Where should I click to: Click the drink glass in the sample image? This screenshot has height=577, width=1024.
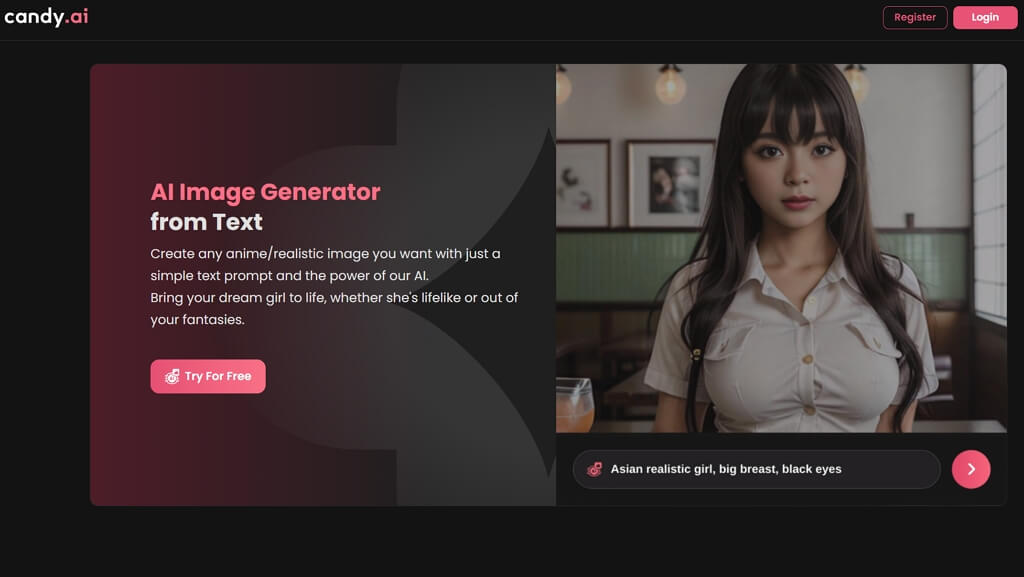coord(575,405)
